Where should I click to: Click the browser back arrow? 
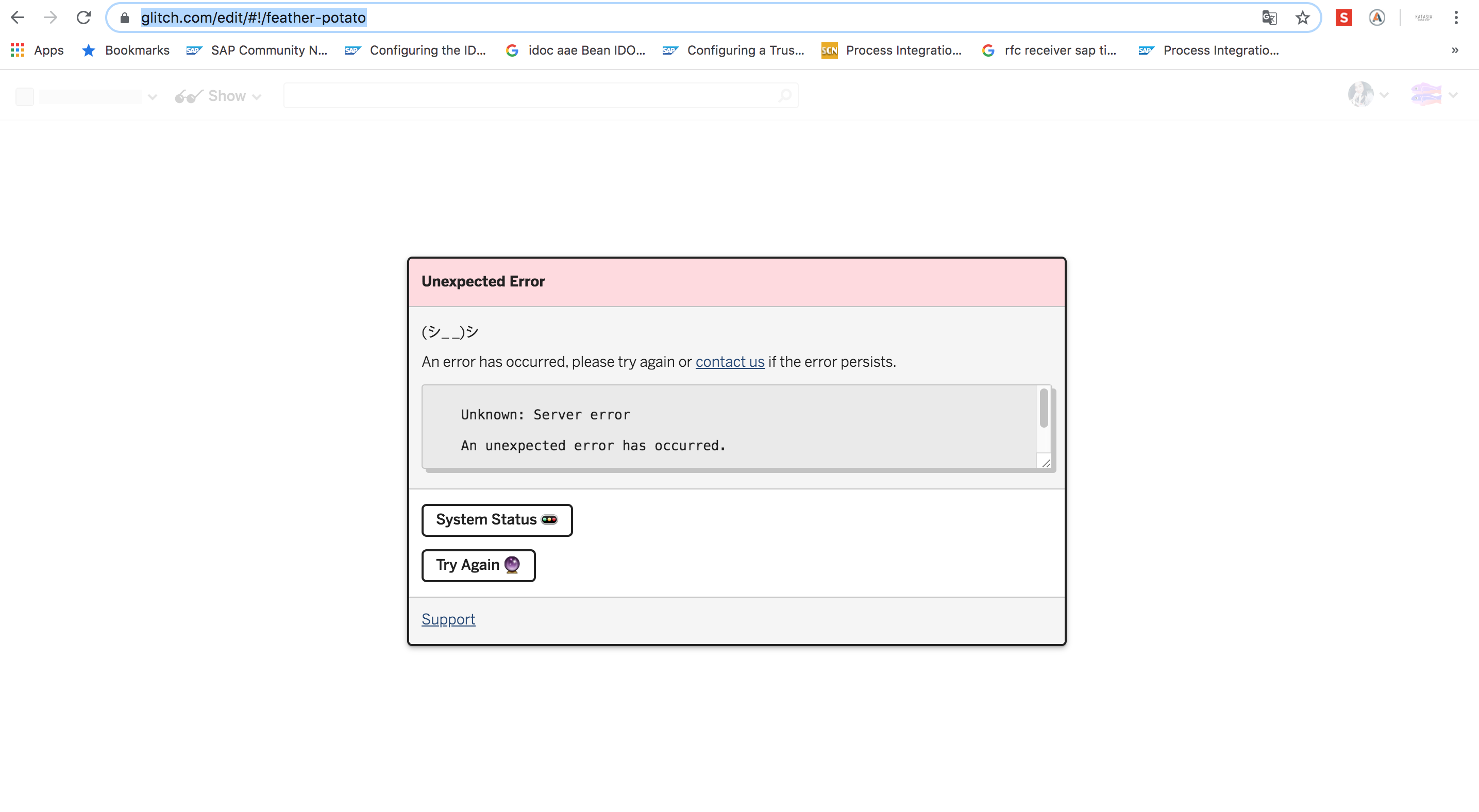pyautogui.click(x=17, y=17)
